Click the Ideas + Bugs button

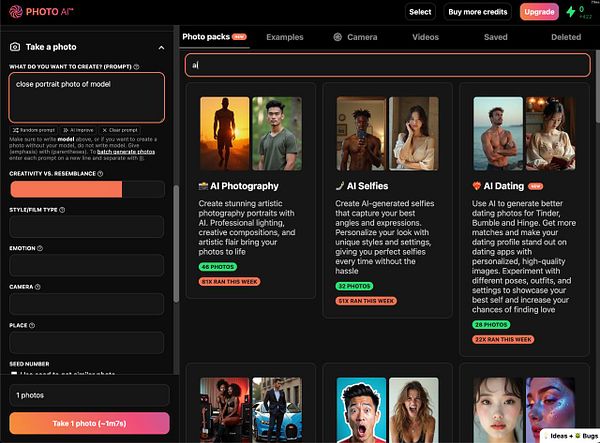571,436
